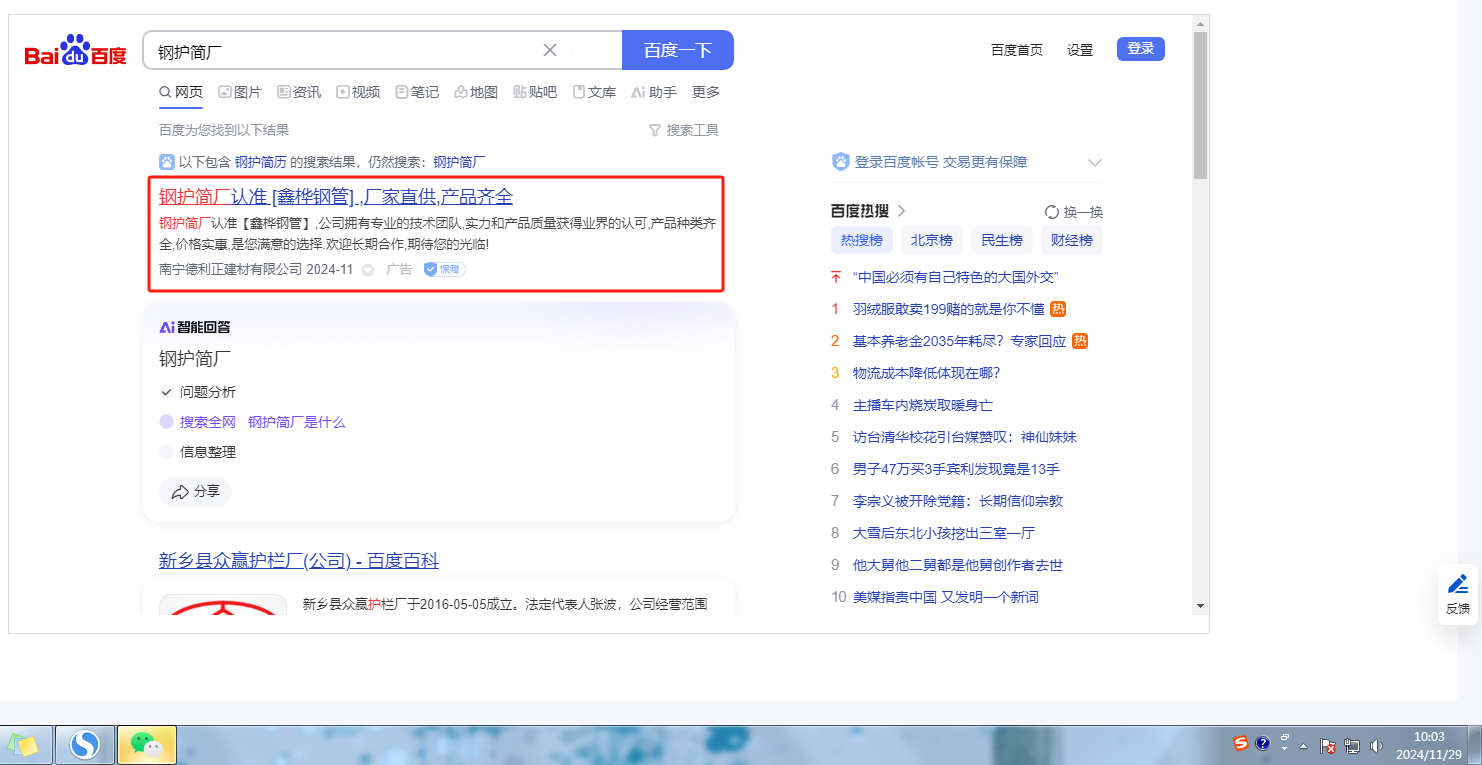Image resolution: width=1482 pixels, height=765 pixels.
Task: Open Sogou browser from the taskbar
Action: click(x=85, y=745)
